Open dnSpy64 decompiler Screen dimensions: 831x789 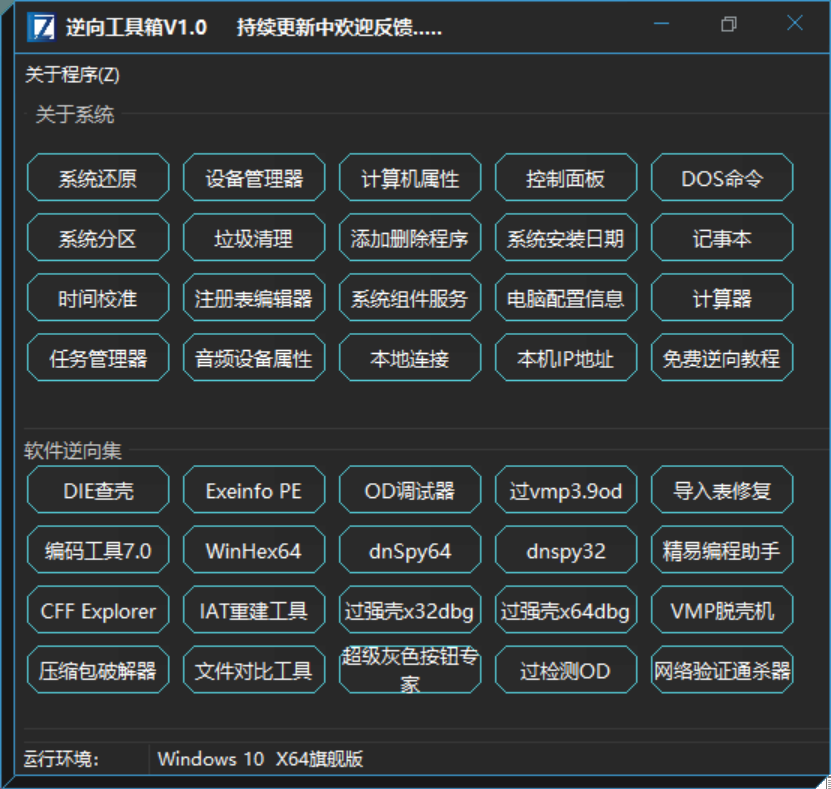[x=410, y=549]
